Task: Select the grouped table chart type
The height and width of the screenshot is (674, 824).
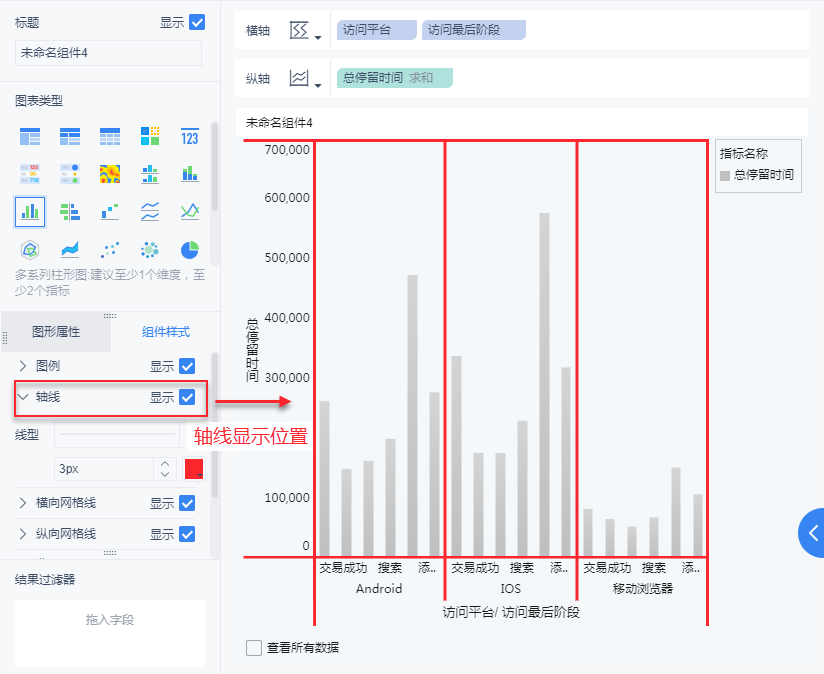Action: coord(30,136)
